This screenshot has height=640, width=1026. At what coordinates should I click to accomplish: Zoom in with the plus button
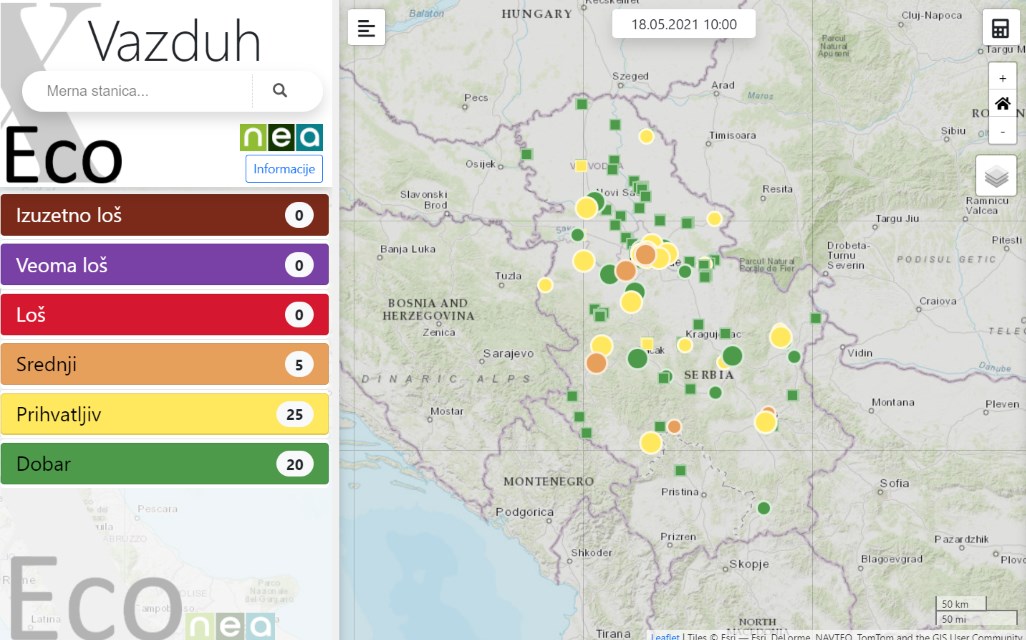[x=1002, y=79]
